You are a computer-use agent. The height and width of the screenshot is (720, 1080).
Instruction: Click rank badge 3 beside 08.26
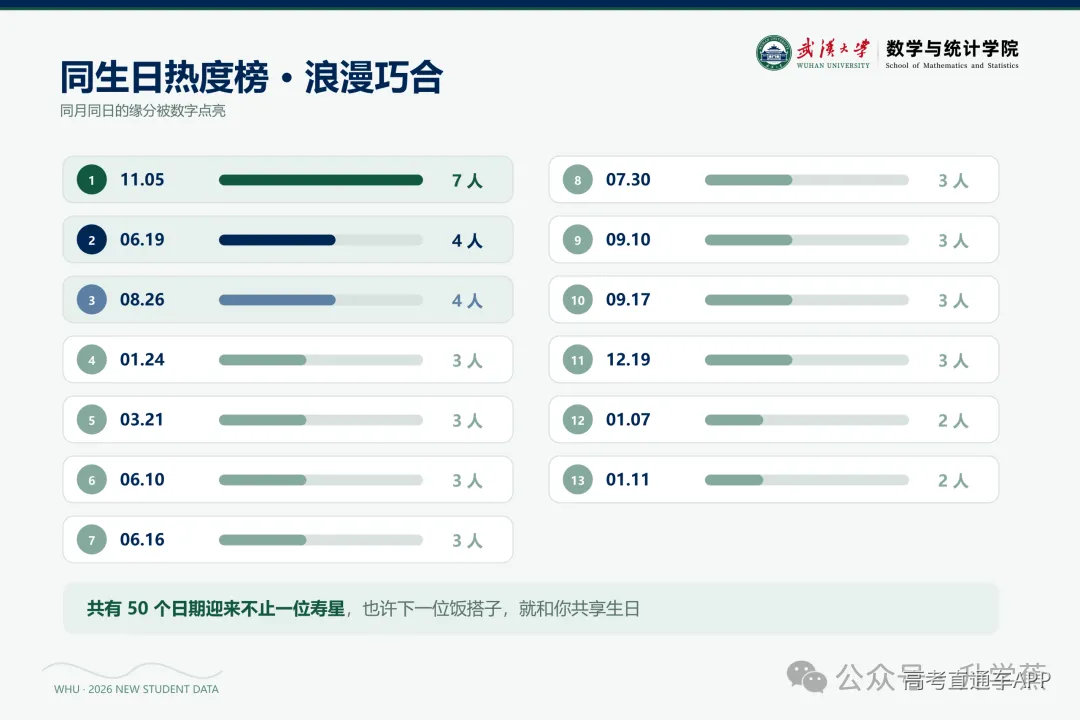92,300
